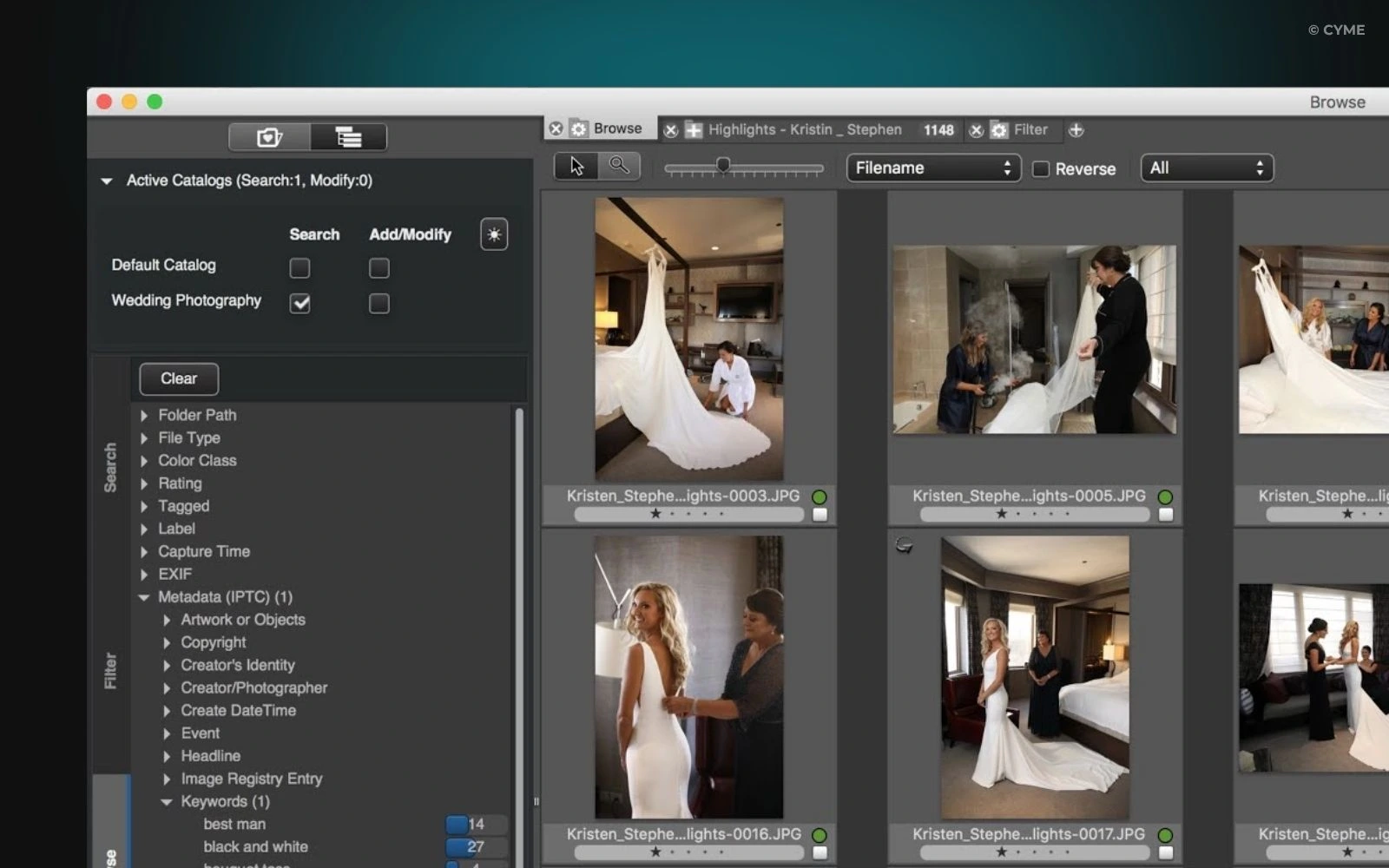Screen dimensions: 1389x868
Task: Select the magnifier zoom tool
Action: (619, 166)
